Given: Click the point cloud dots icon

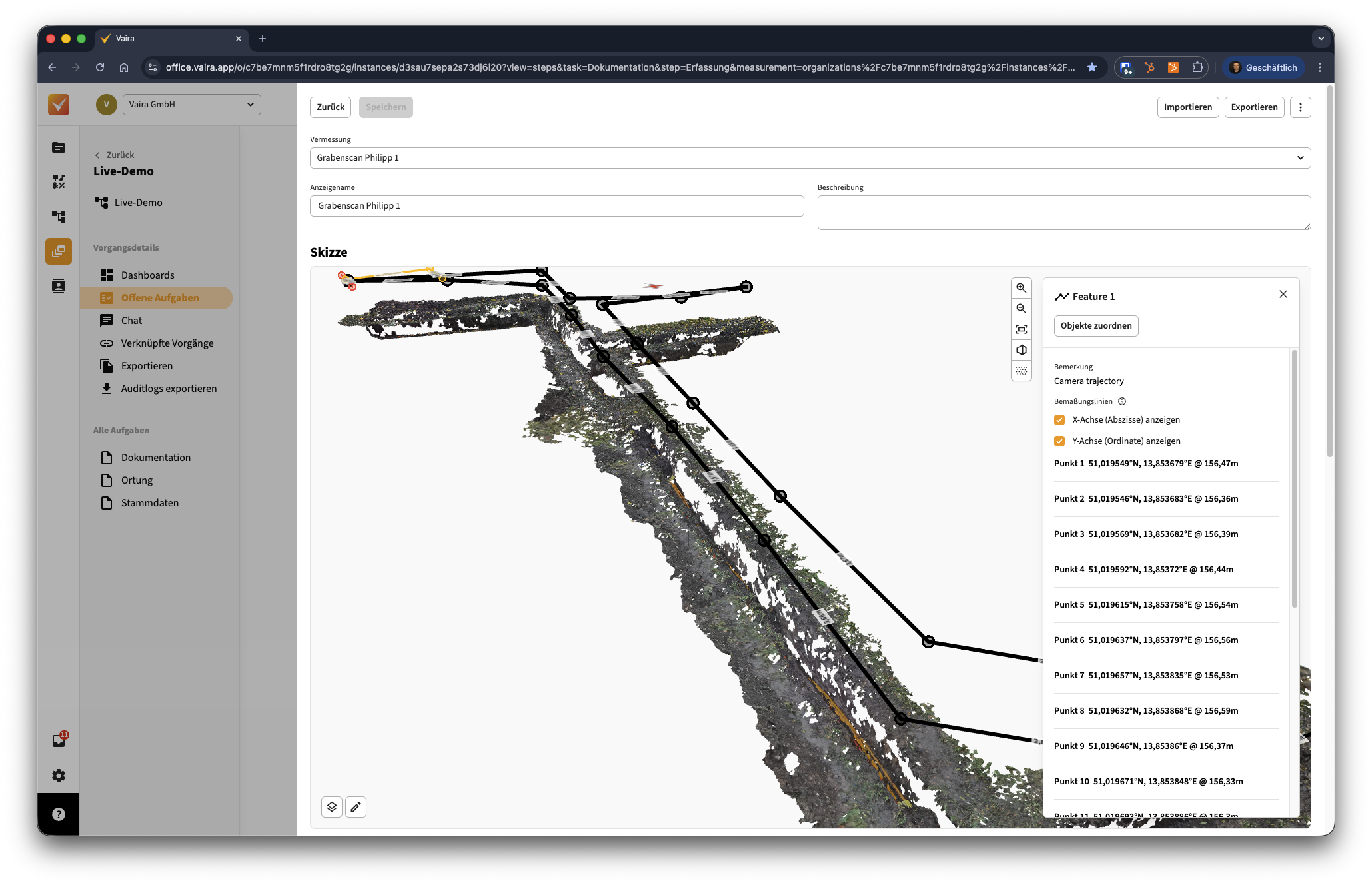Looking at the screenshot, I should 1021,371.
